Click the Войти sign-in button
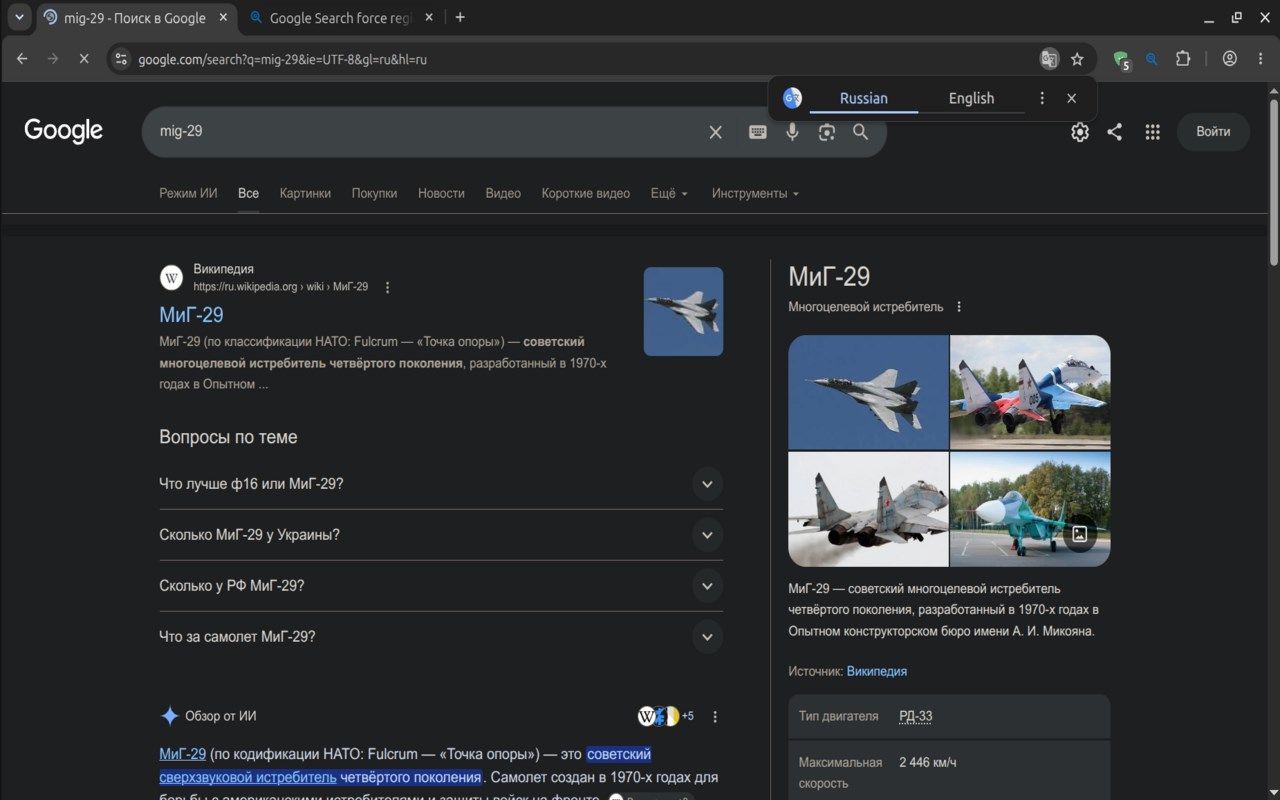This screenshot has width=1280, height=800. coord(1213,131)
